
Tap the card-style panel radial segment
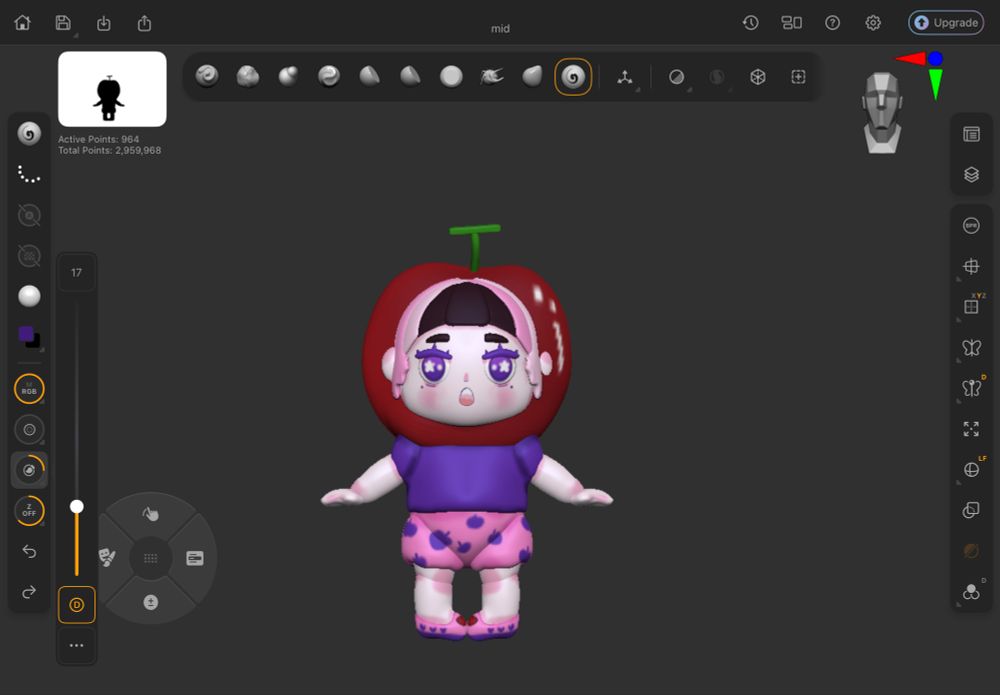[x=195, y=559]
